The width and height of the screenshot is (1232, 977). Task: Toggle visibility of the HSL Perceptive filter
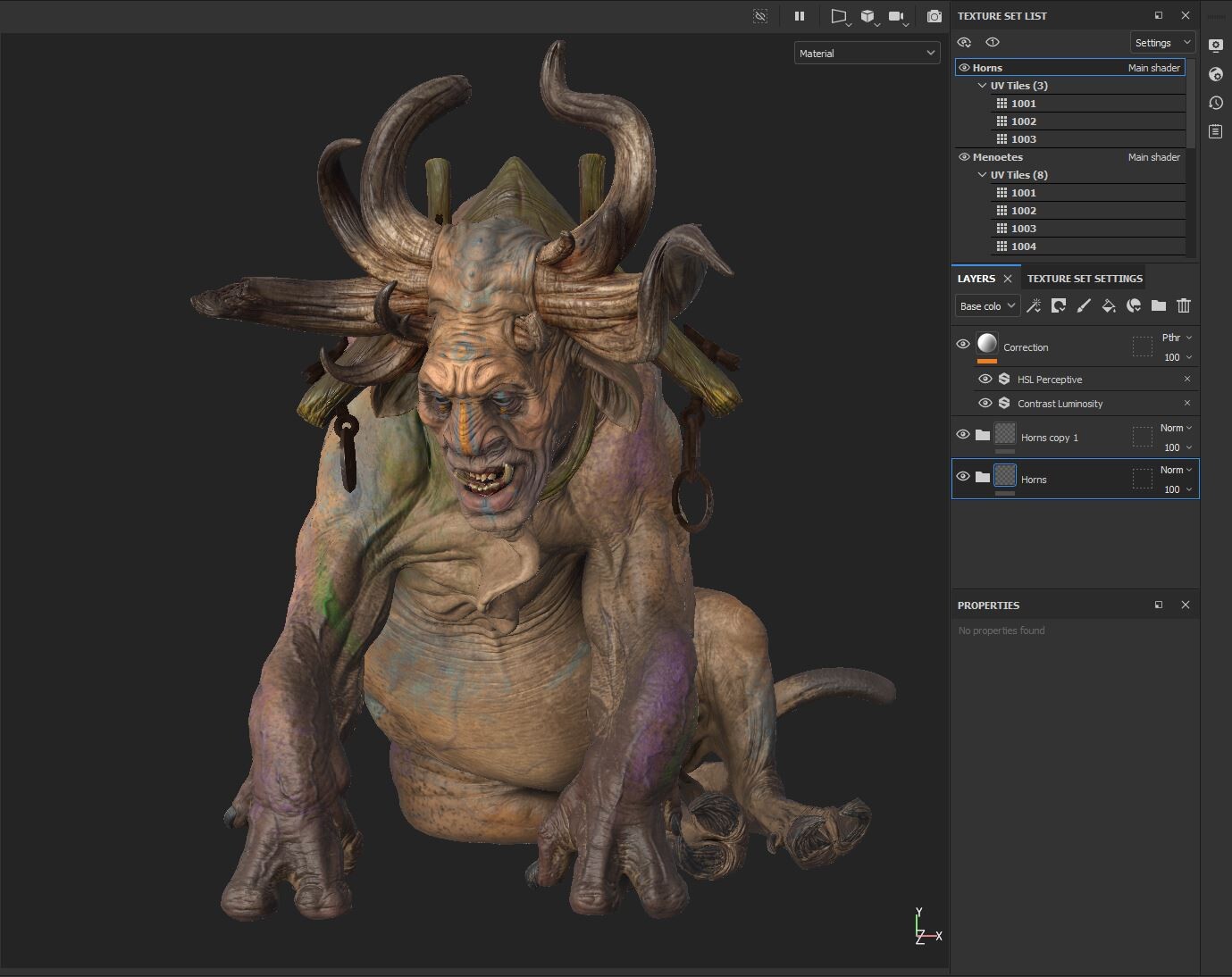985,379
